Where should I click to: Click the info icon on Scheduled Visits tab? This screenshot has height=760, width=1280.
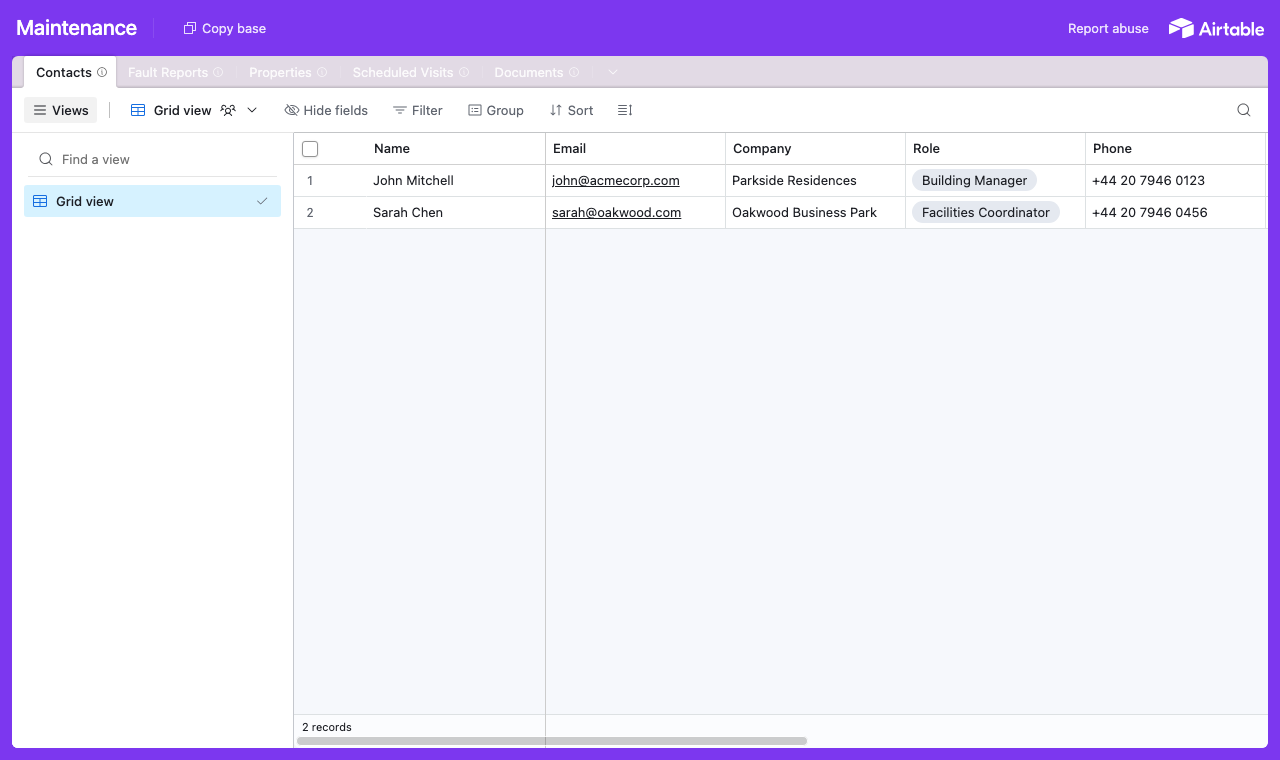pyautogui.click(x=464, y=72)
